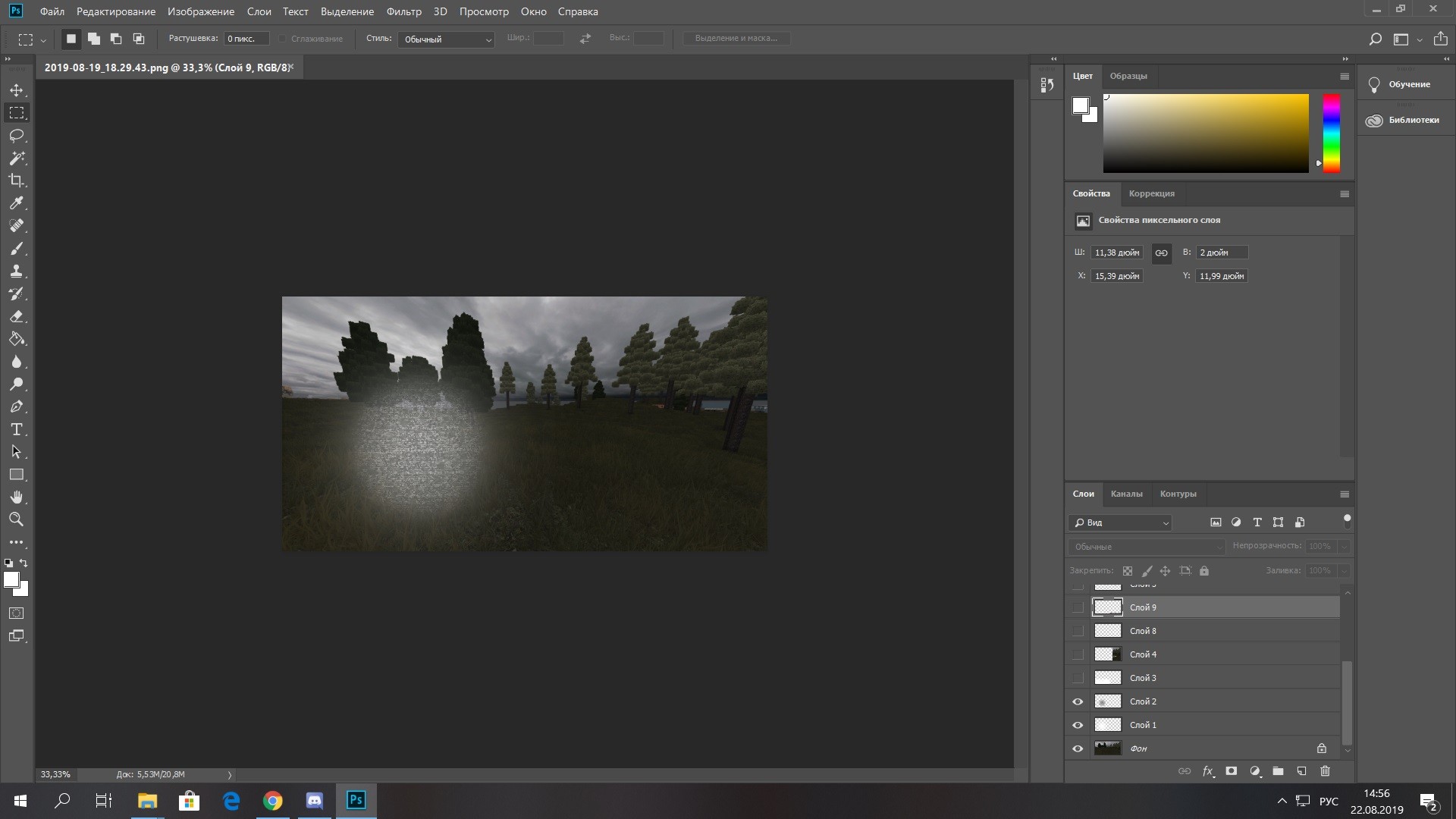Open the extra tools ellipsis menu
Screen dimensions: 1456x819
point(17,543)
